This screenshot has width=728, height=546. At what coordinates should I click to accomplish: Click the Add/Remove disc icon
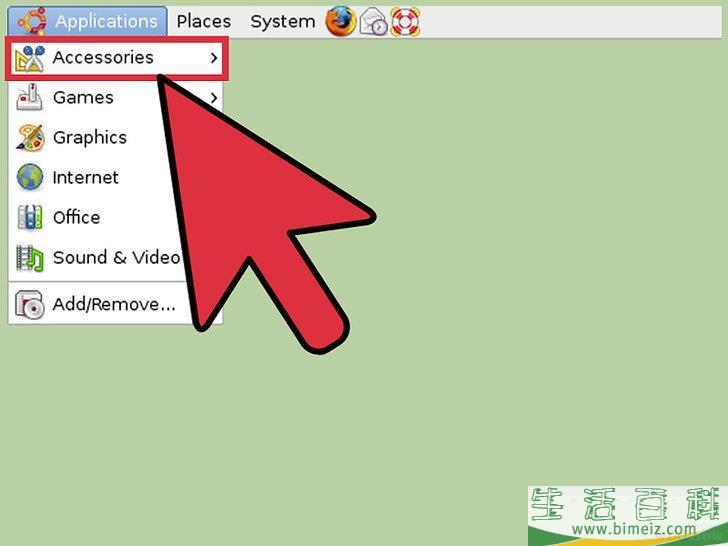click(x=30, y=305)
